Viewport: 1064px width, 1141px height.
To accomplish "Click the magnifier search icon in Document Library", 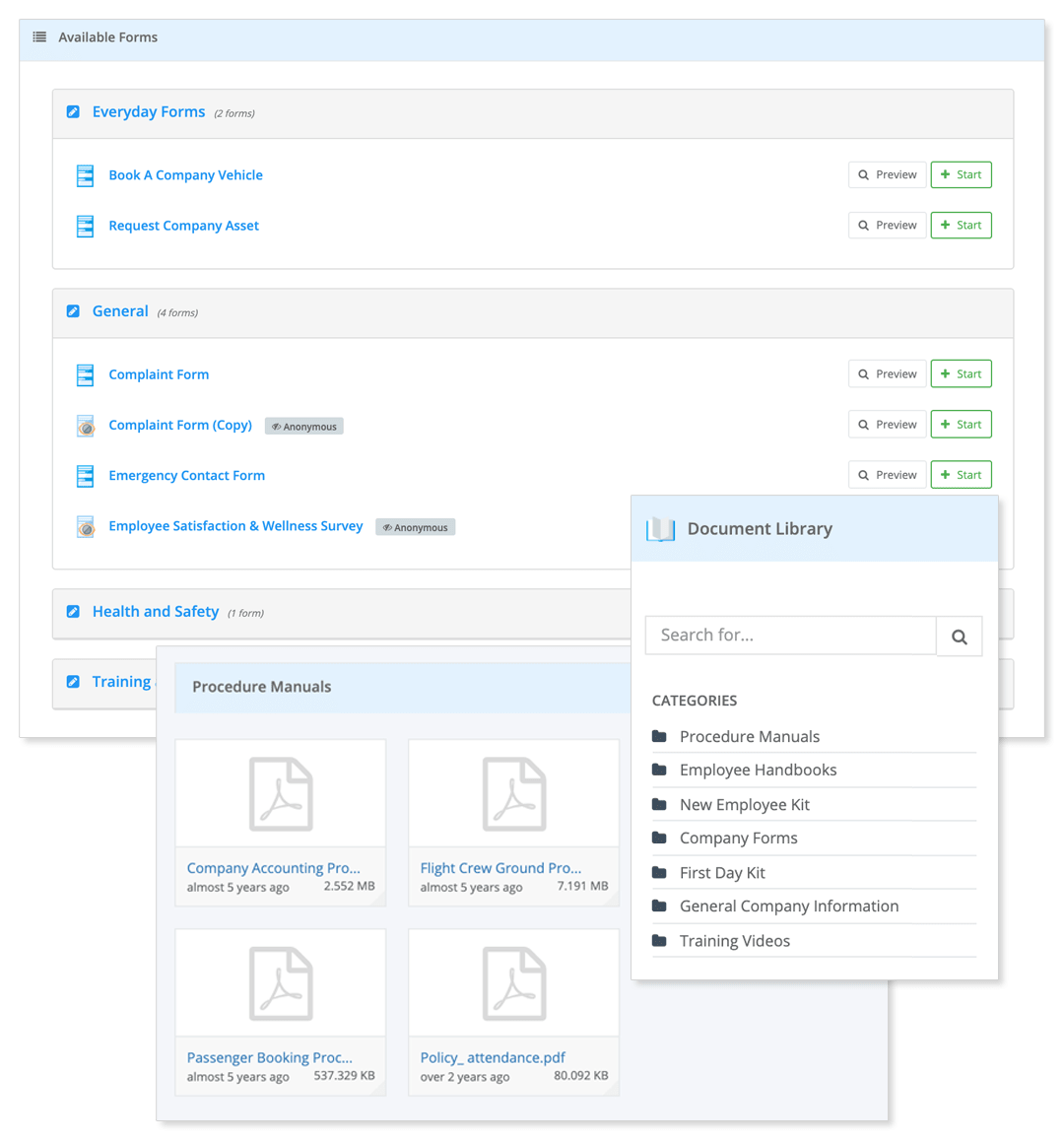I will pyautogui.click(x=959, y=636).
